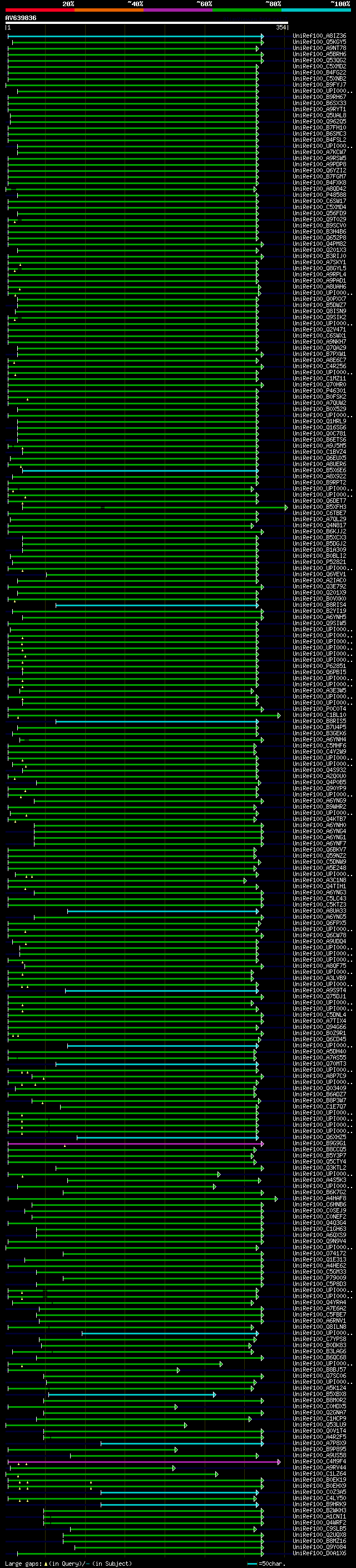Select hit UniRef100_C6SW17
Image resolution: width=356 pixels, height=1568 pixels.
coord(319,201)
